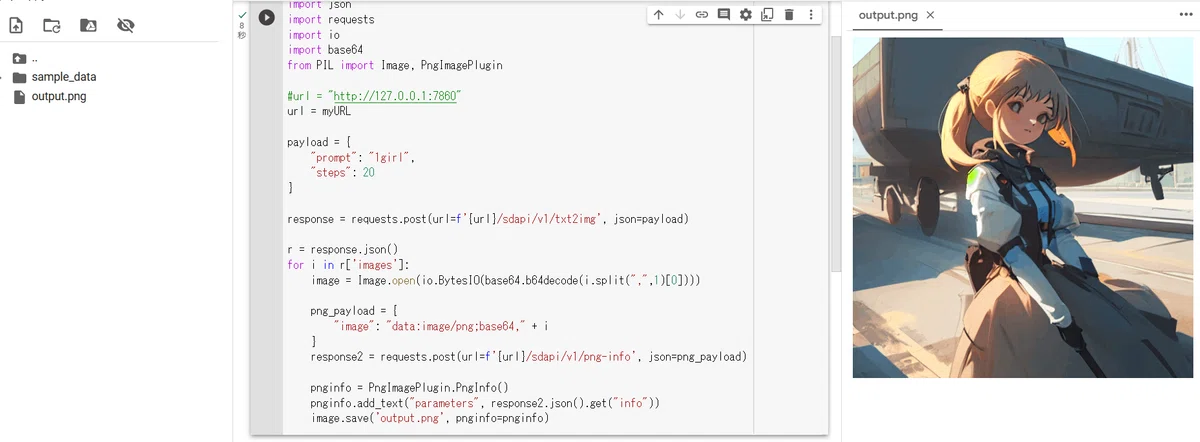1200x442 pixels.
Task: Add a comment to the cell
Action: (724, 14)
